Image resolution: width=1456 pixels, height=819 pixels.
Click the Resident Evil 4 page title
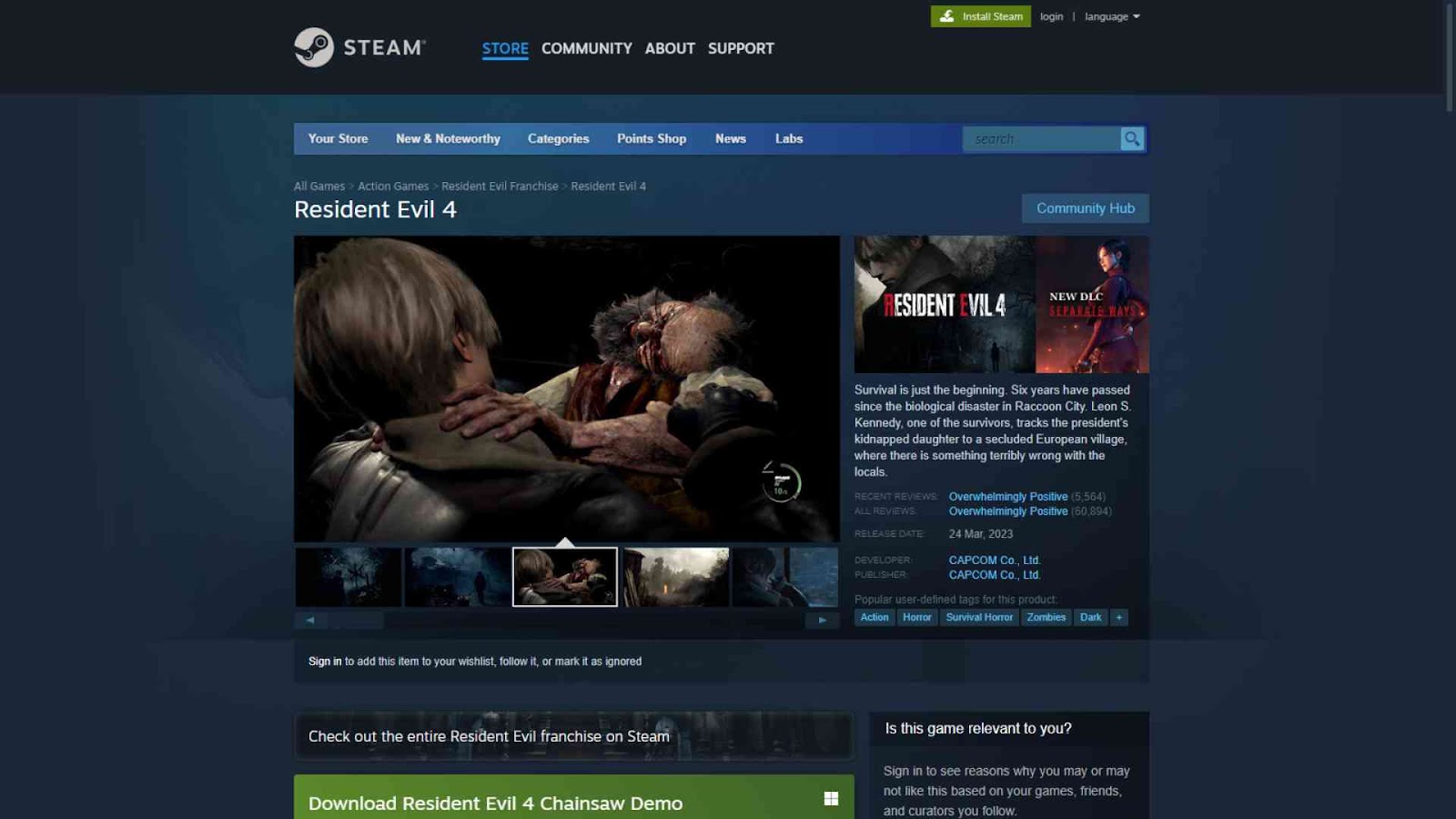(x=375, y=209)
